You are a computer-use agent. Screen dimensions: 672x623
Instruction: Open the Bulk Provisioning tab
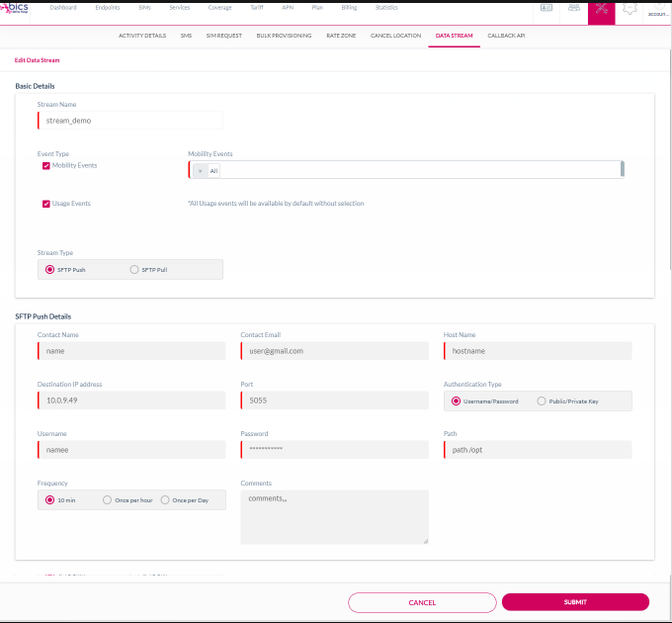(x=283, y=35)
